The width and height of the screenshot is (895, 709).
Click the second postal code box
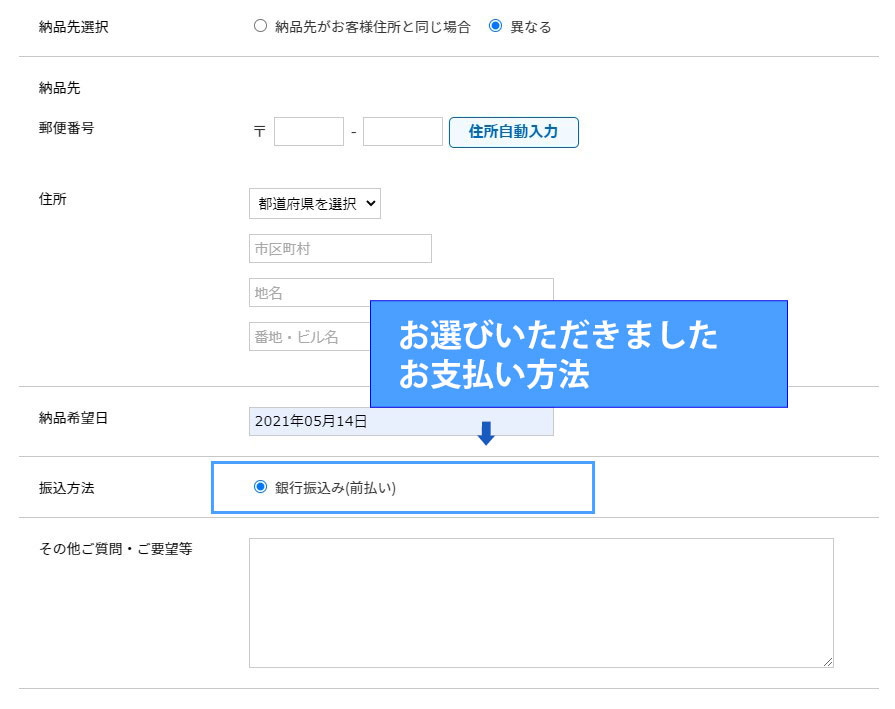coord(402,132)
